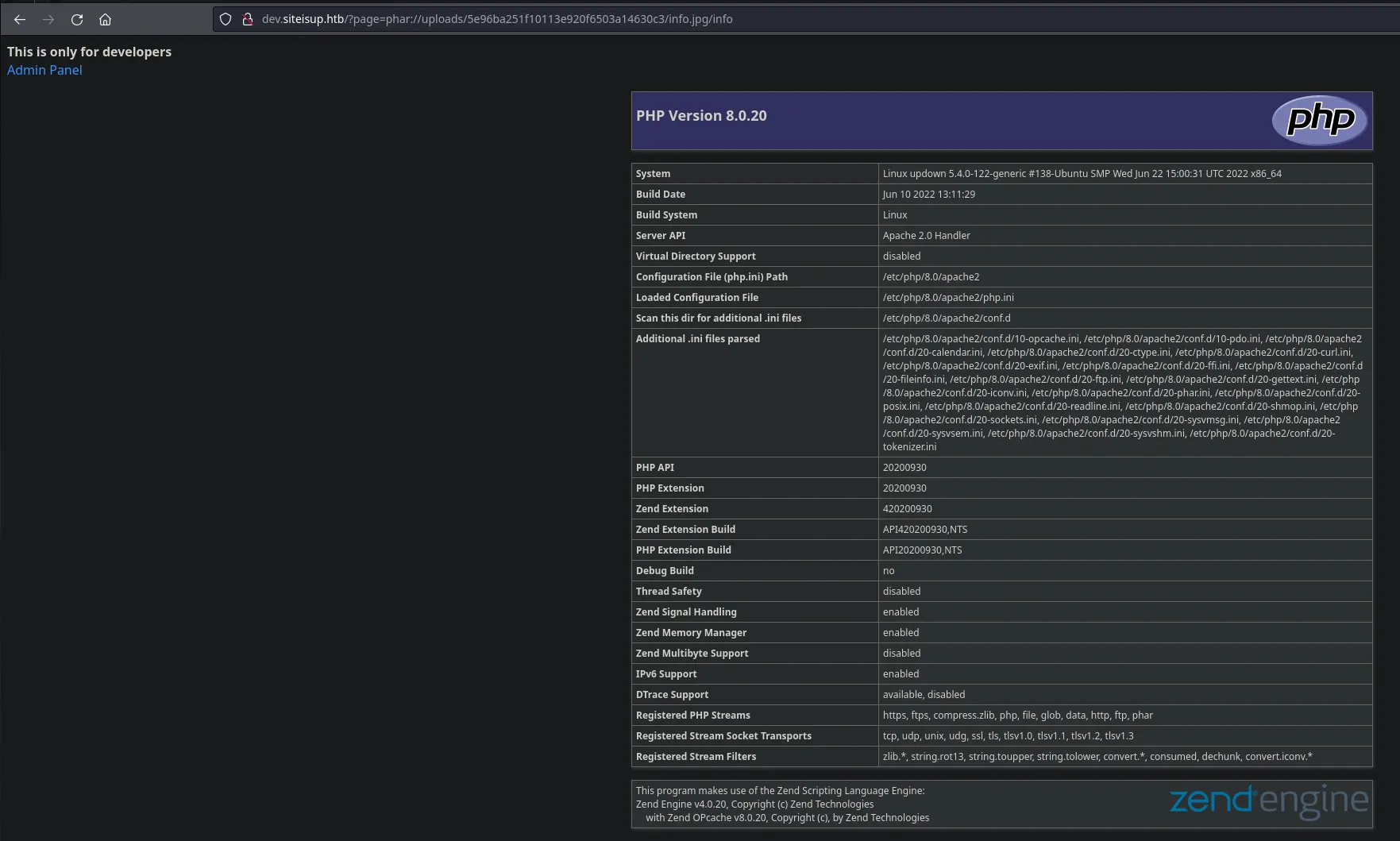Open the Admin Panel link
This screenshot has height=841, width=1400.
point(44,70)
